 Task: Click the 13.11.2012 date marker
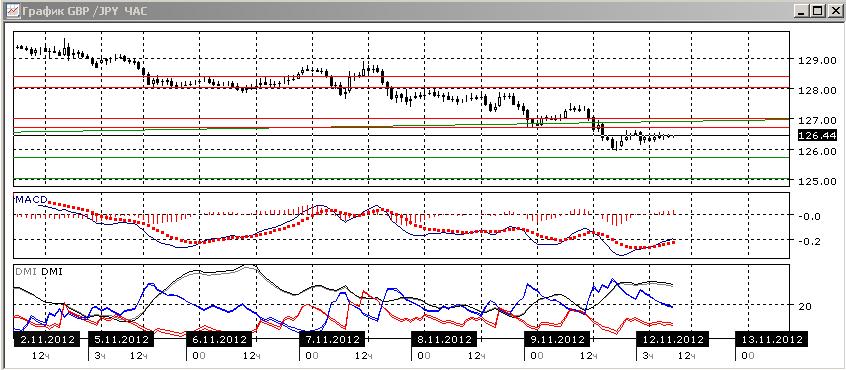(773, 340)
